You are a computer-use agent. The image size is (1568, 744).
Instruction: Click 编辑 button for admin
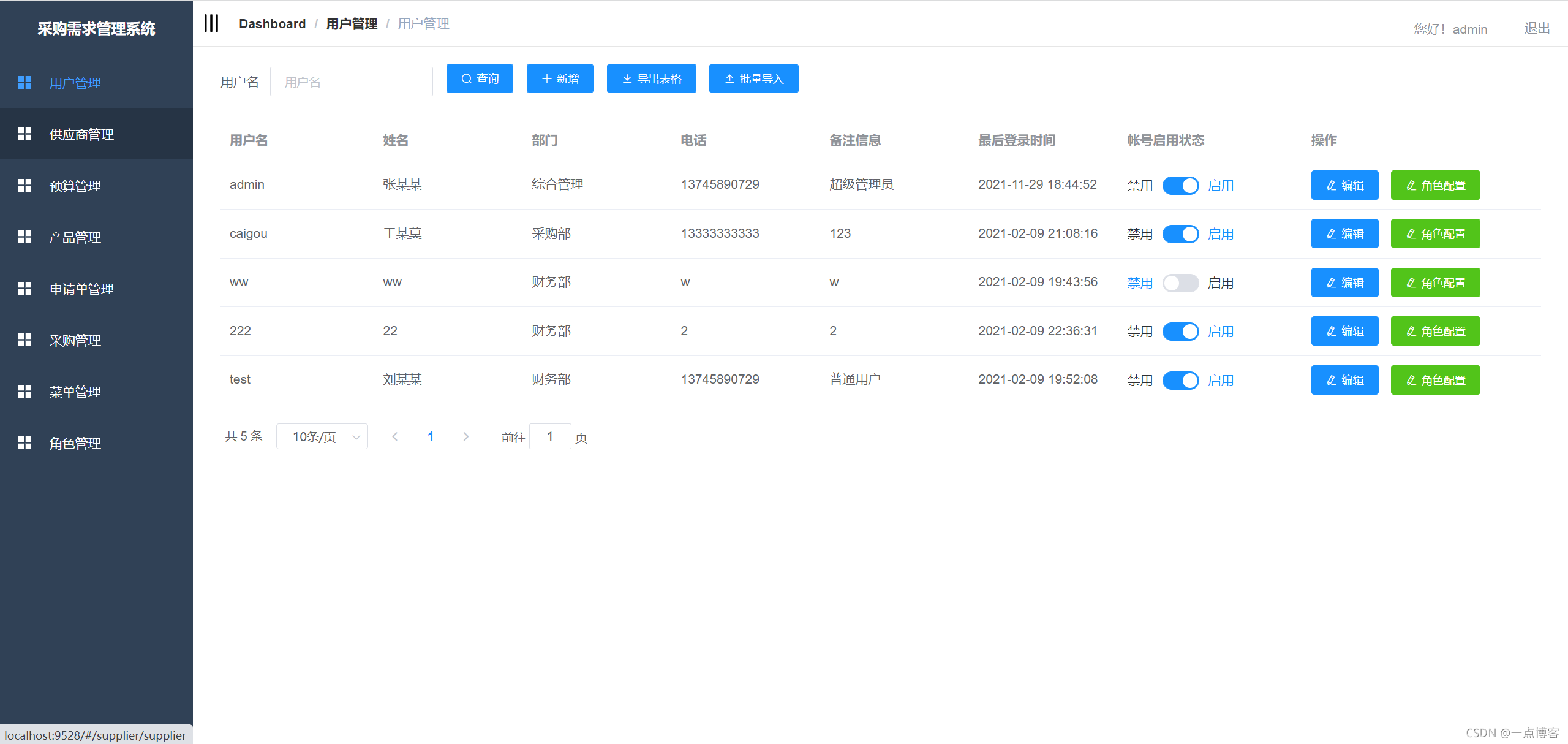1344,185
